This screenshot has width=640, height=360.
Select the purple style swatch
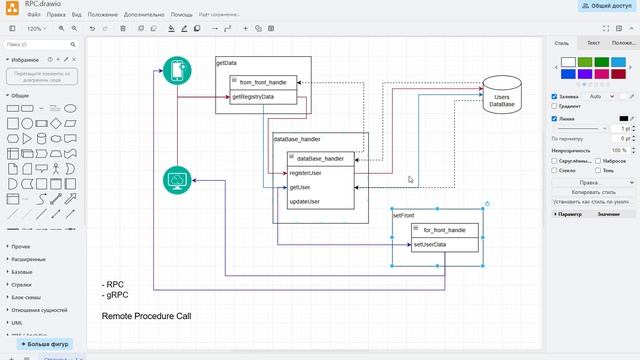tap(585, 74)
